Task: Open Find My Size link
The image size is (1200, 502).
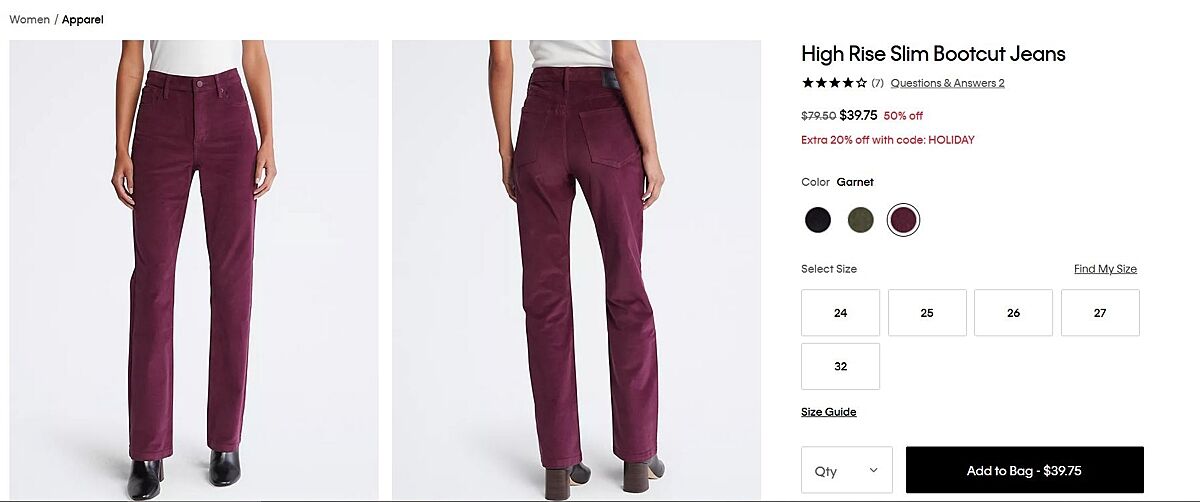Action: 1105,269
